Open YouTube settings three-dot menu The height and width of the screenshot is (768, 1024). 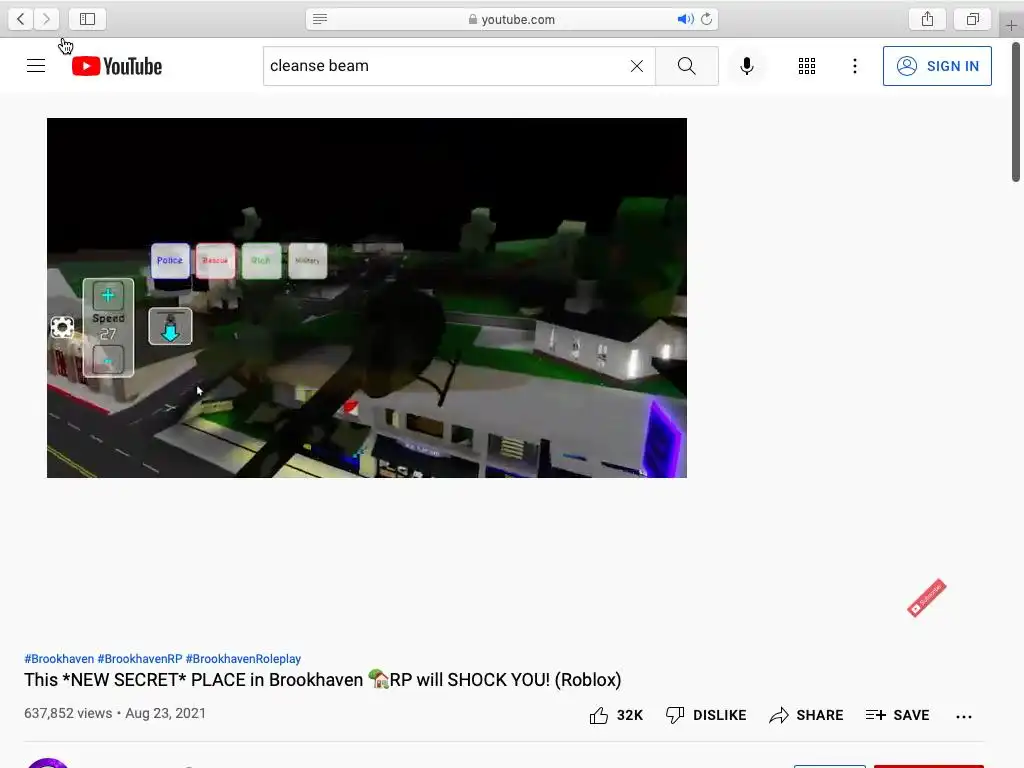tap(855, 66)
